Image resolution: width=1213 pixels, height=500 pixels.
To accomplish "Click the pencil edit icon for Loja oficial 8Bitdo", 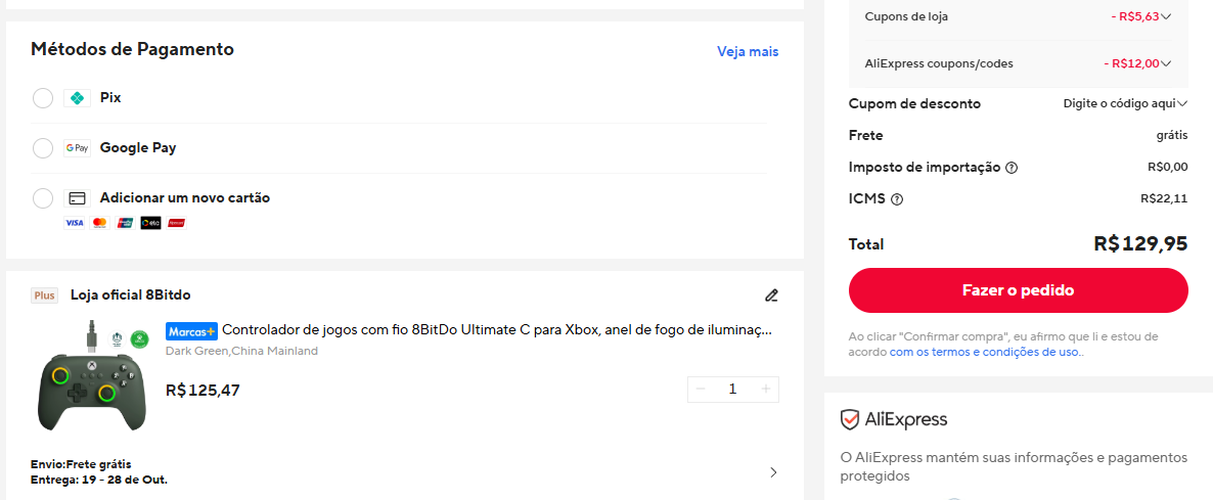I will 771,295.
